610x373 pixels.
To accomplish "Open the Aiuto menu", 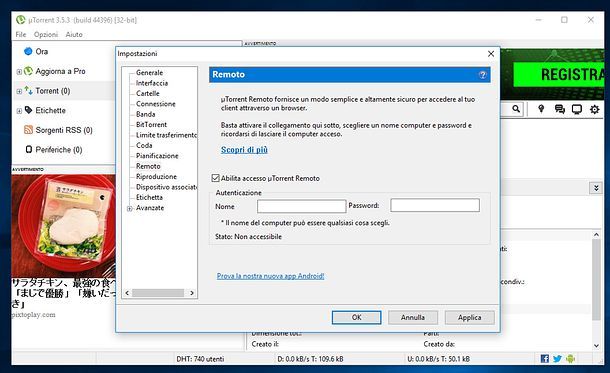I will click(x=74, y=35).
